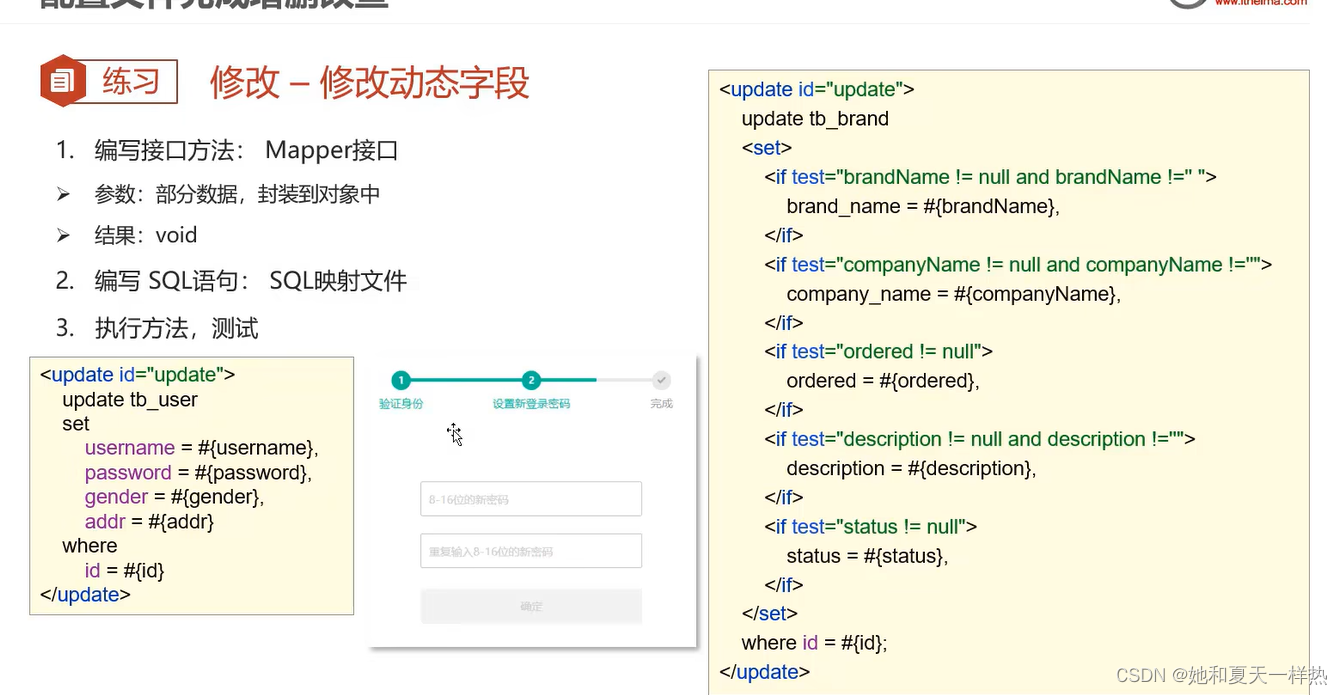The height and width of the screenshot is (695, 1343).
Task: Click id = #{id} line in left code box
Action: click(124, 570)
